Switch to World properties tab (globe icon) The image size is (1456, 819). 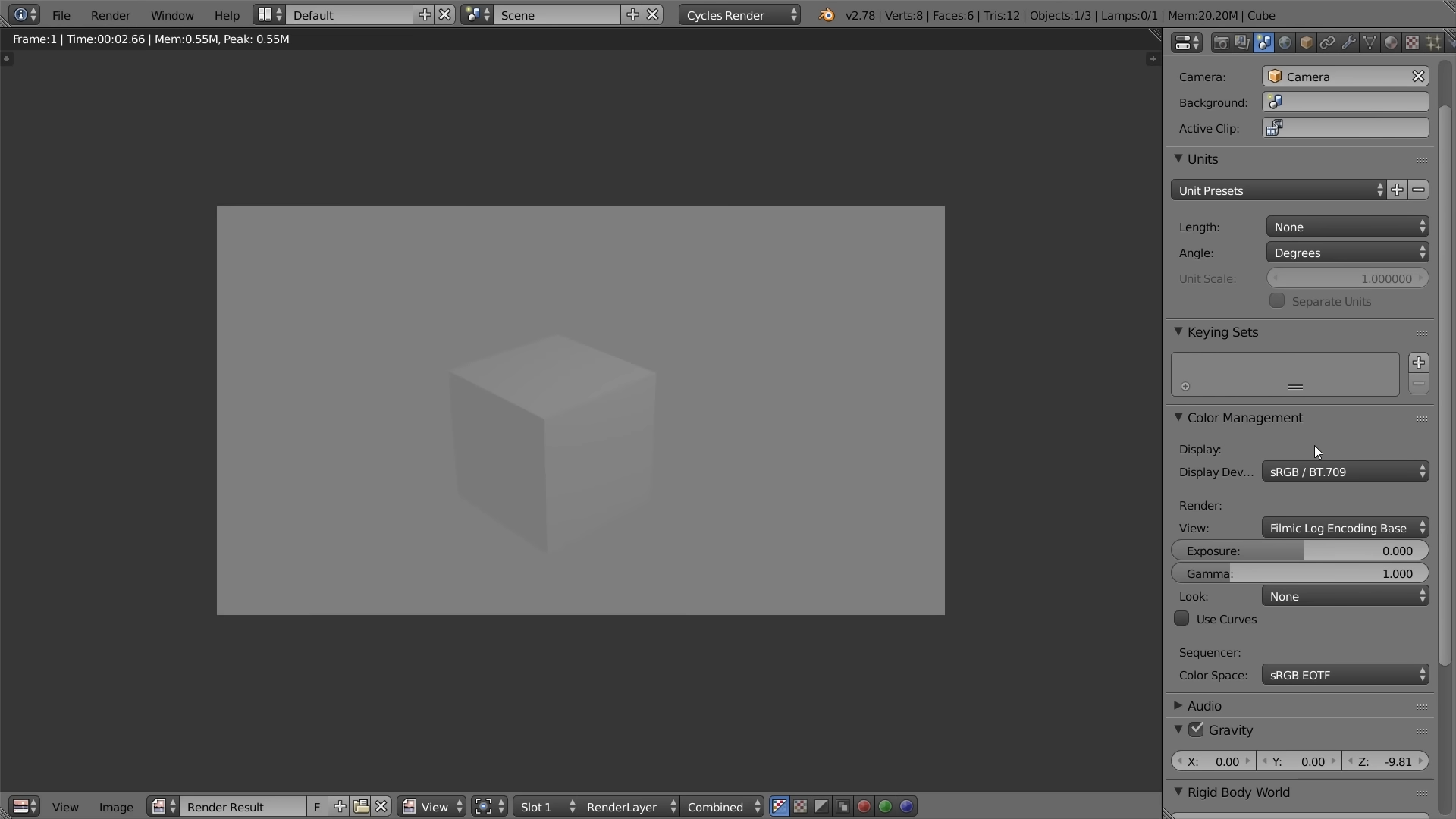click(1285, 42)
